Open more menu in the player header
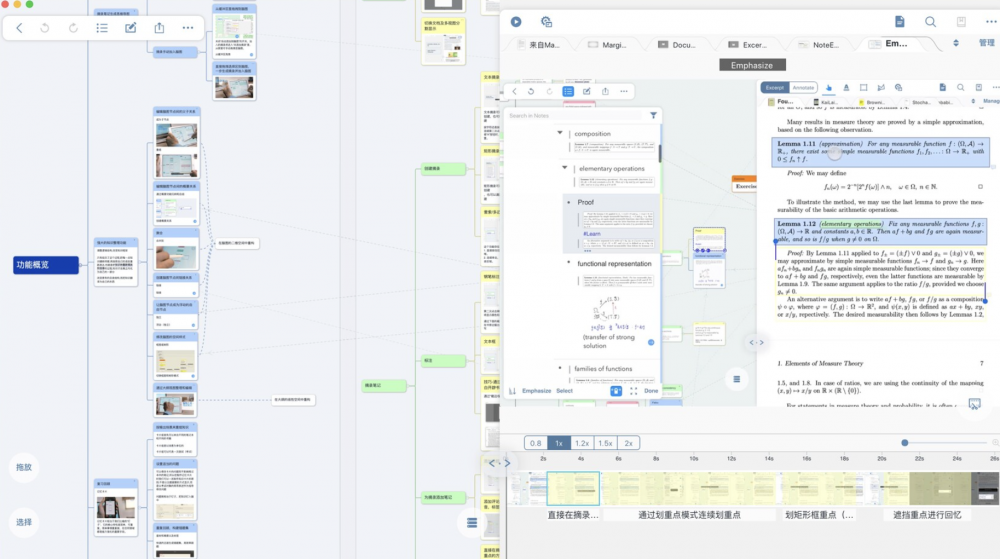Image resolution: width=1000 pixels, height=559 pixels. coord(991,22)
